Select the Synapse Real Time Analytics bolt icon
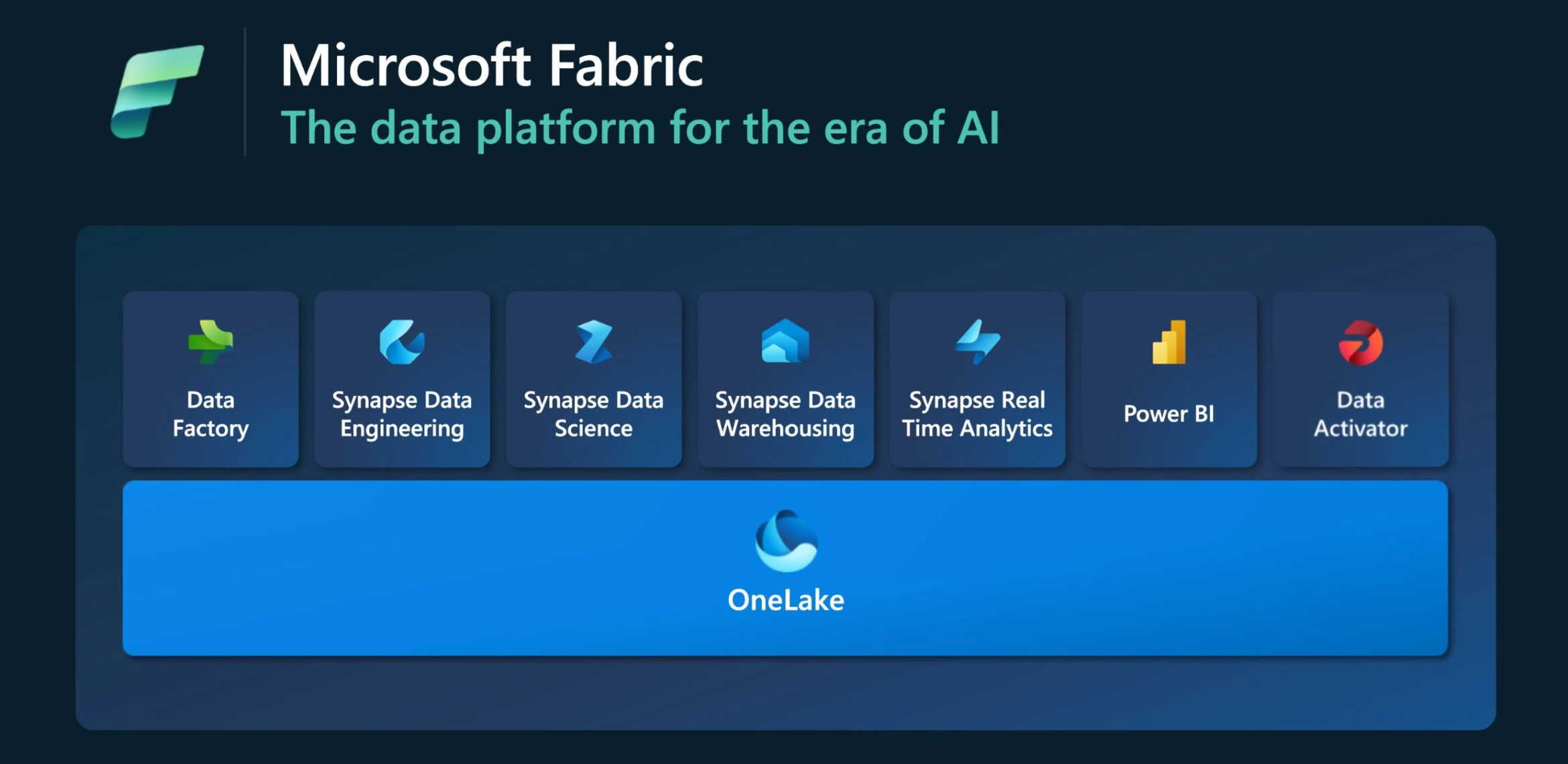The height and width of the screenshot is (764, 1568). click(978, 342)
